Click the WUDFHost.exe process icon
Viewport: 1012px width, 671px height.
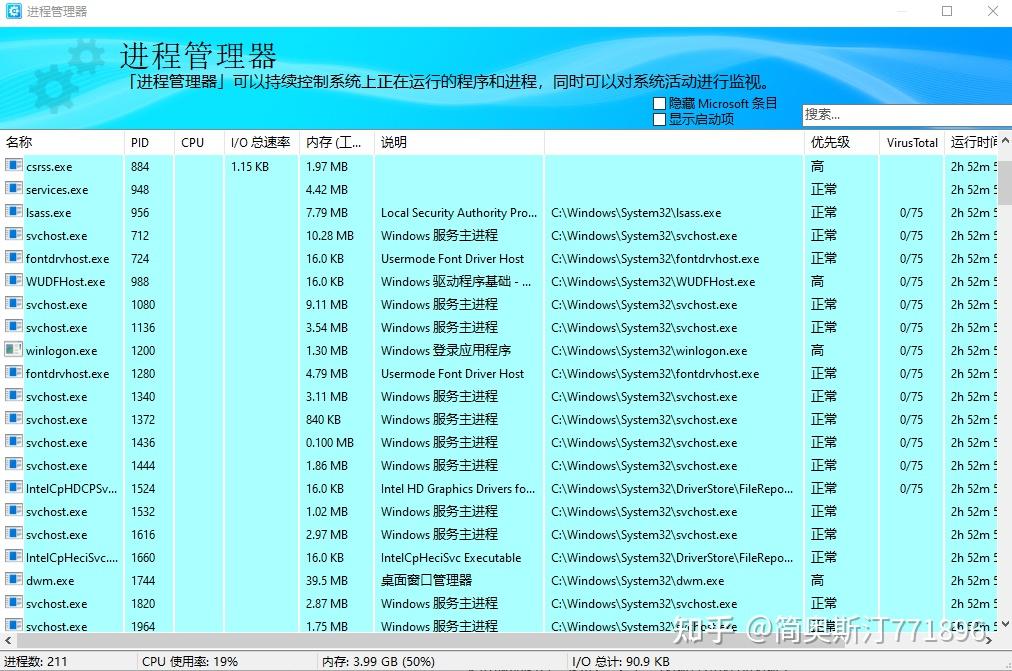pos(14,281)
